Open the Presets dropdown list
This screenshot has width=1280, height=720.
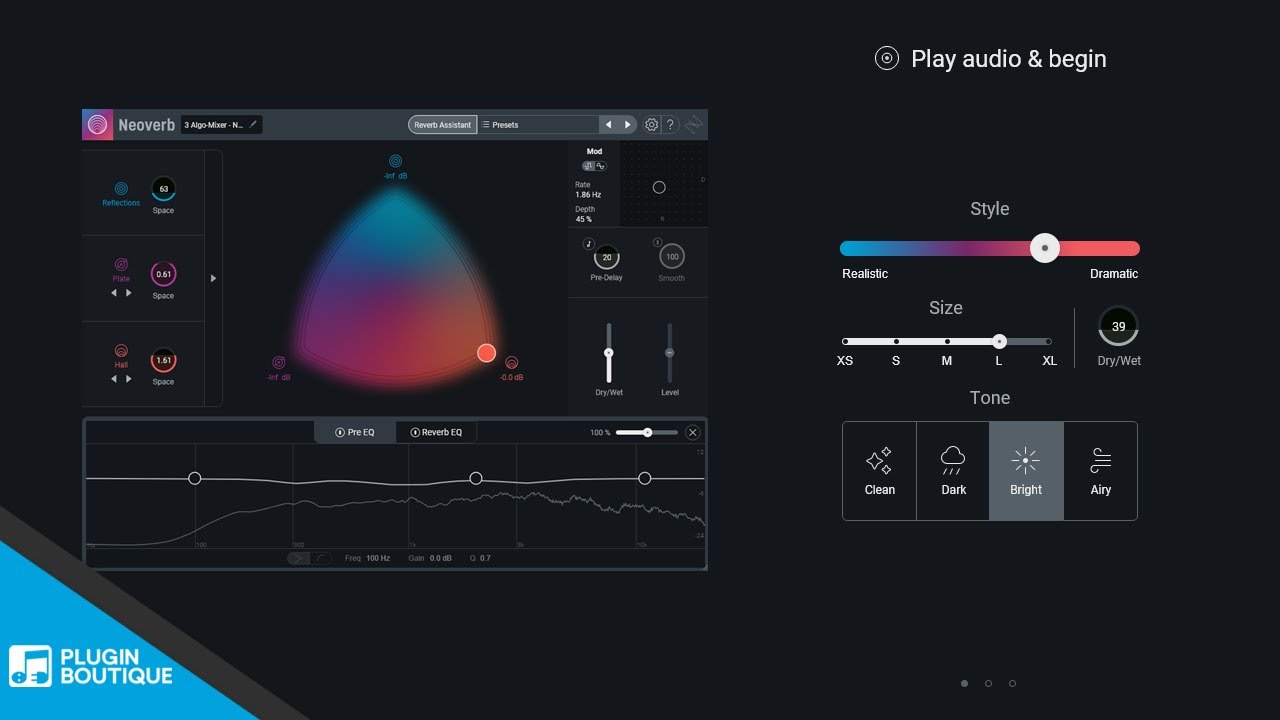coord(538,125)
